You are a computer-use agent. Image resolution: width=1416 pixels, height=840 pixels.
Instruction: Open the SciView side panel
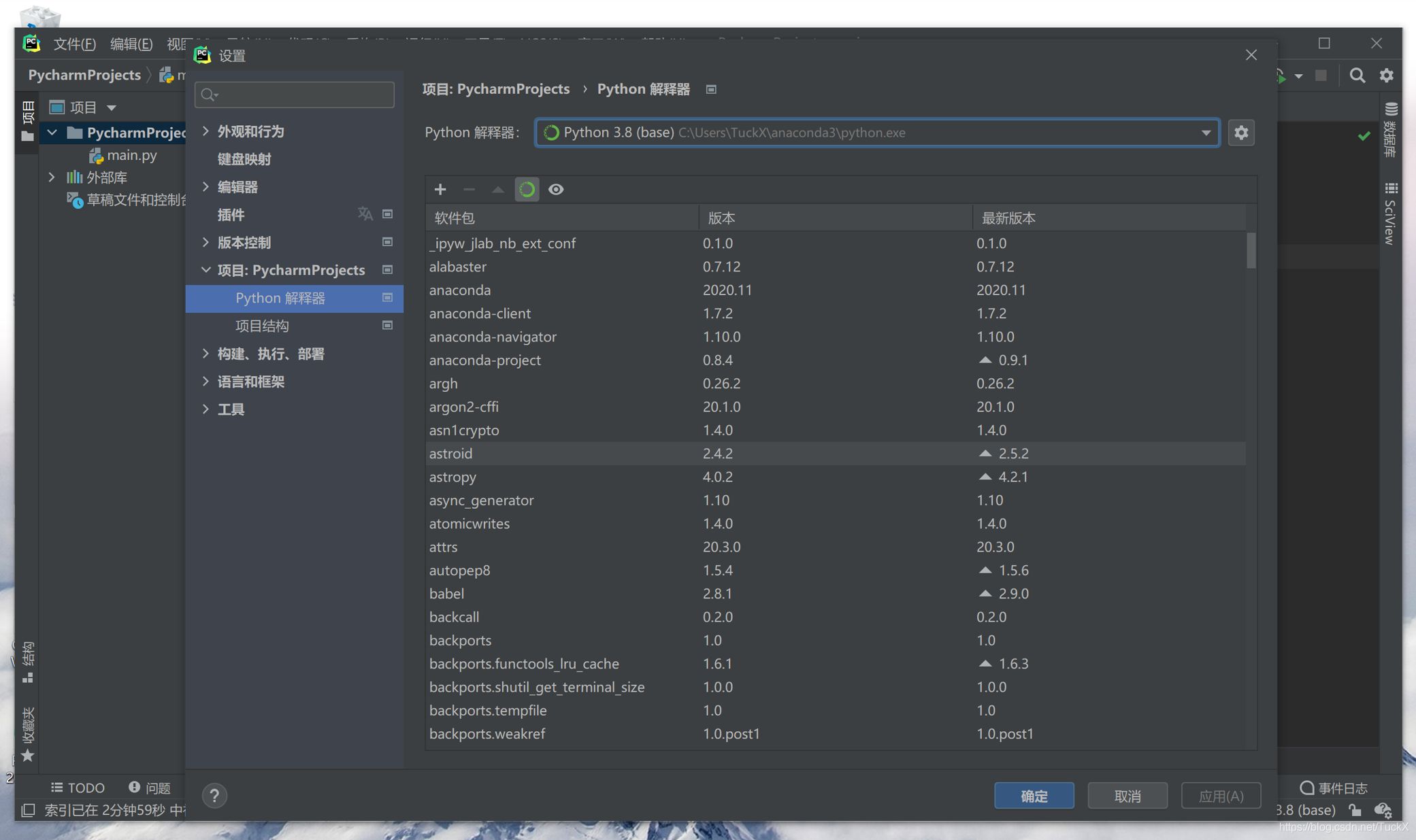point(1390,214)
